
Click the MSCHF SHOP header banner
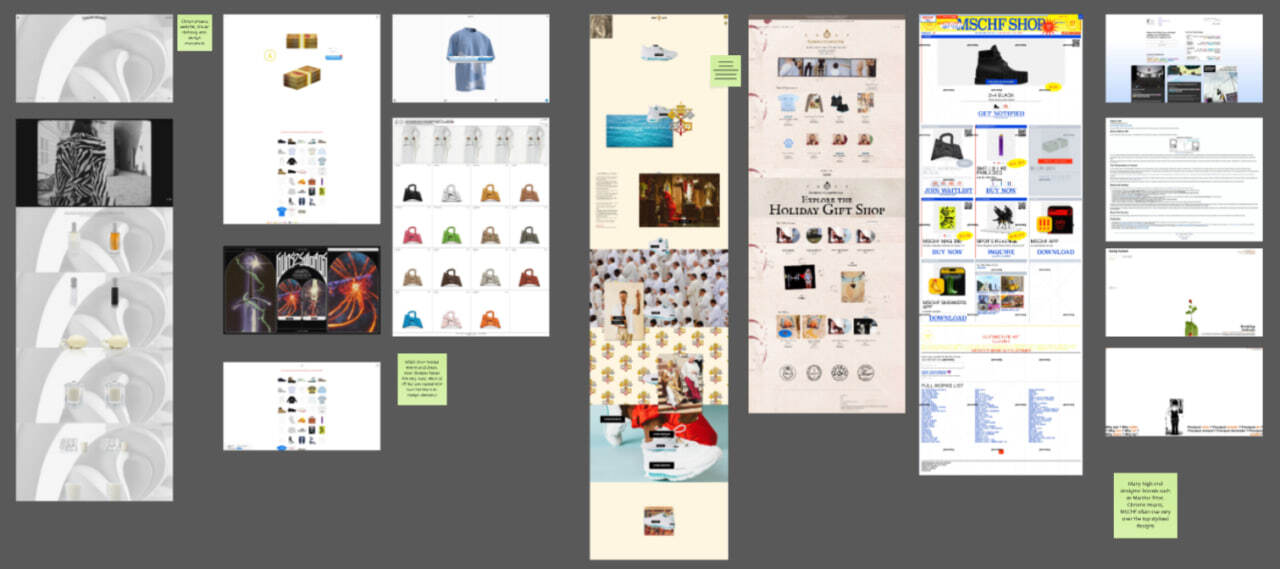[x=1000, y=26]
